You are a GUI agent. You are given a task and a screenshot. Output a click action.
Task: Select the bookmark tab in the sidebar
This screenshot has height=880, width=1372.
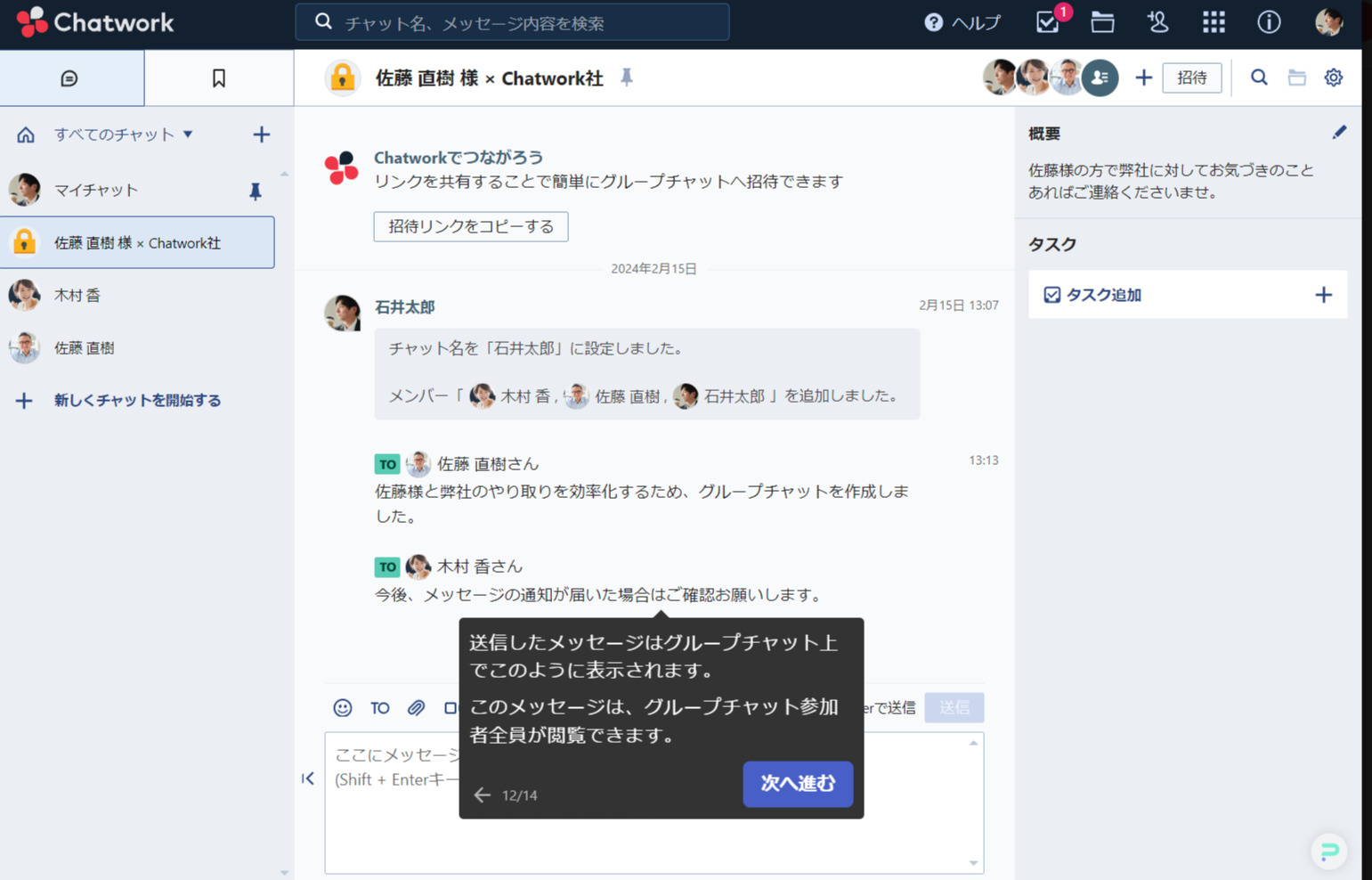click(218, 77)
